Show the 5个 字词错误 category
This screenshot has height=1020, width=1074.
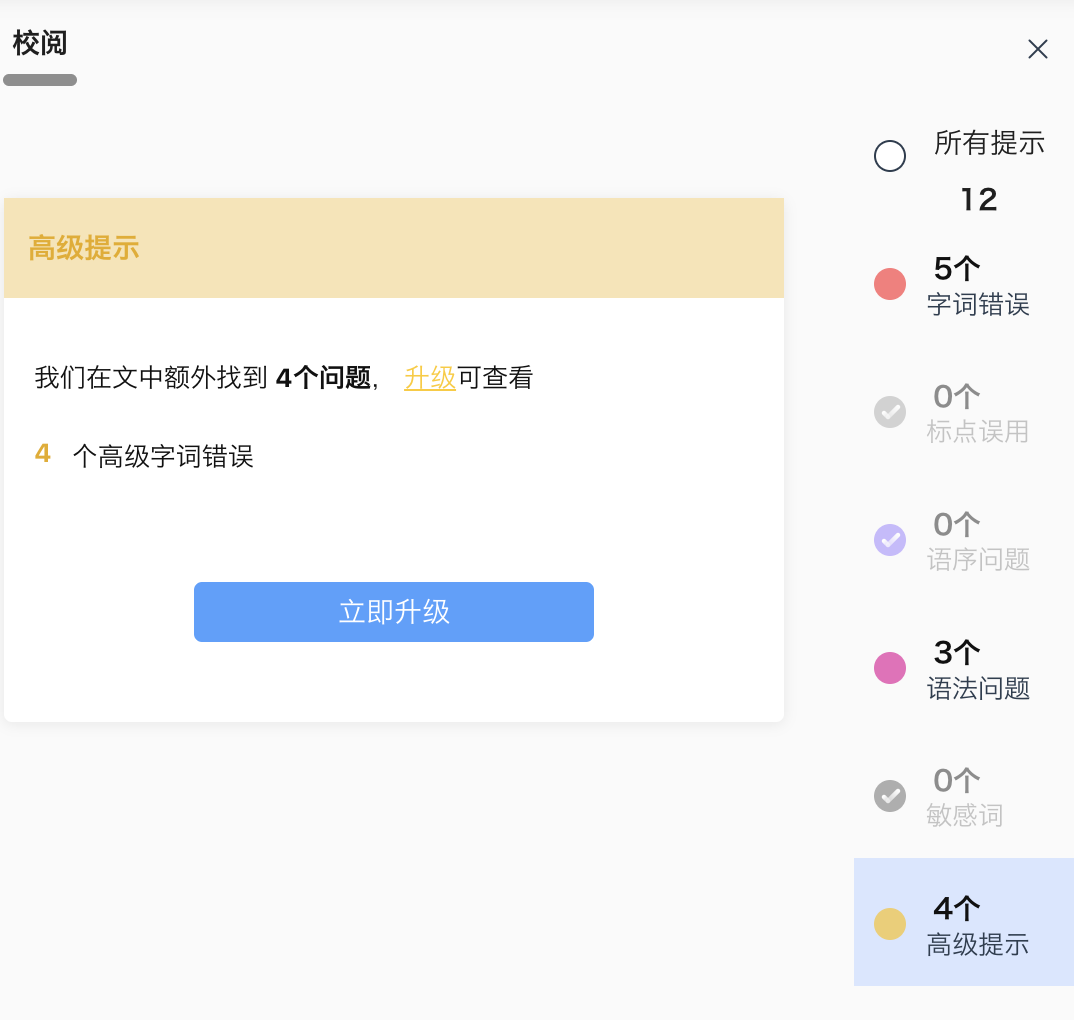[977, 286]
